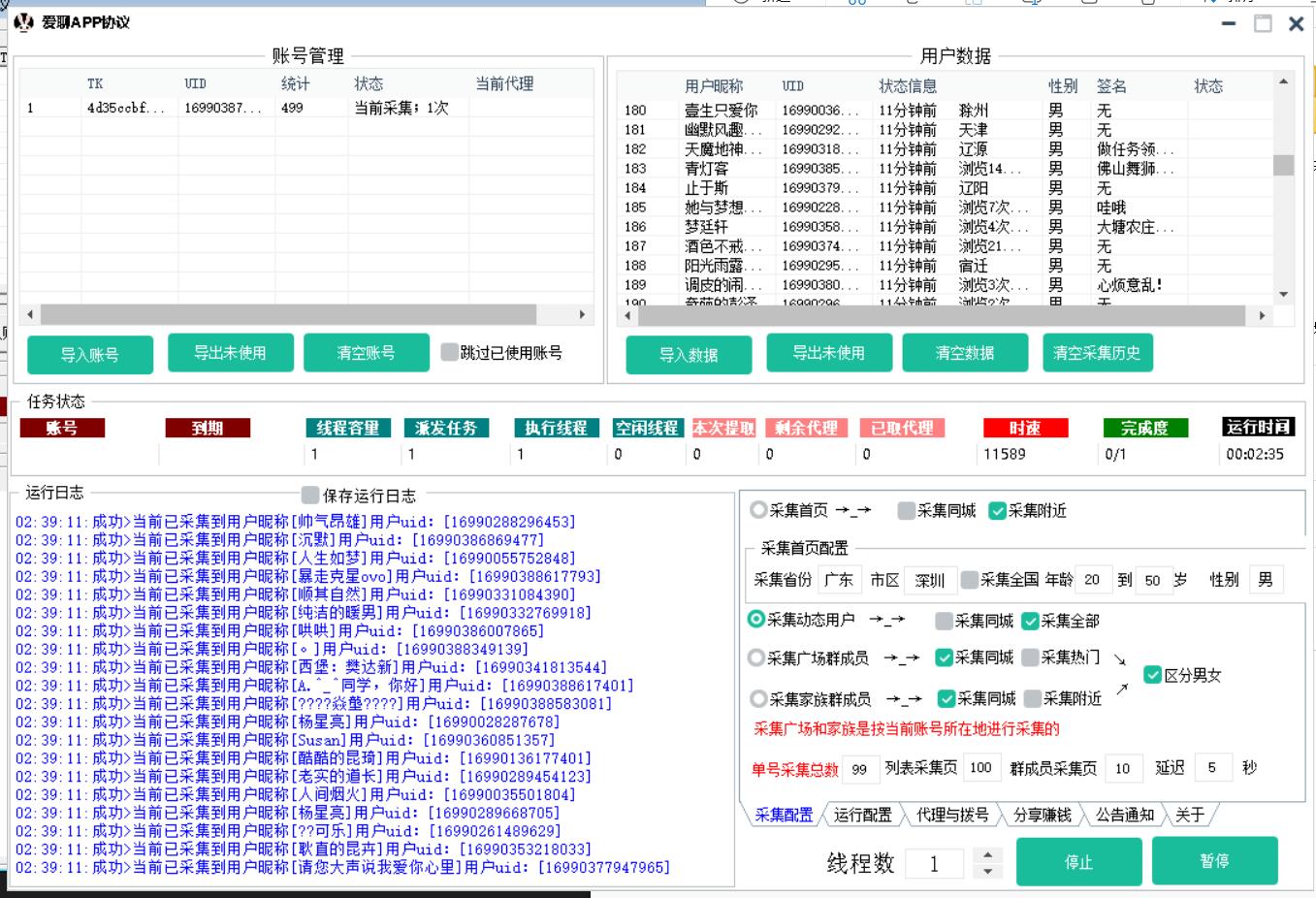
Task: Select 采集首页 radio option
Action: pyautogui.click(x=758, y=510)
